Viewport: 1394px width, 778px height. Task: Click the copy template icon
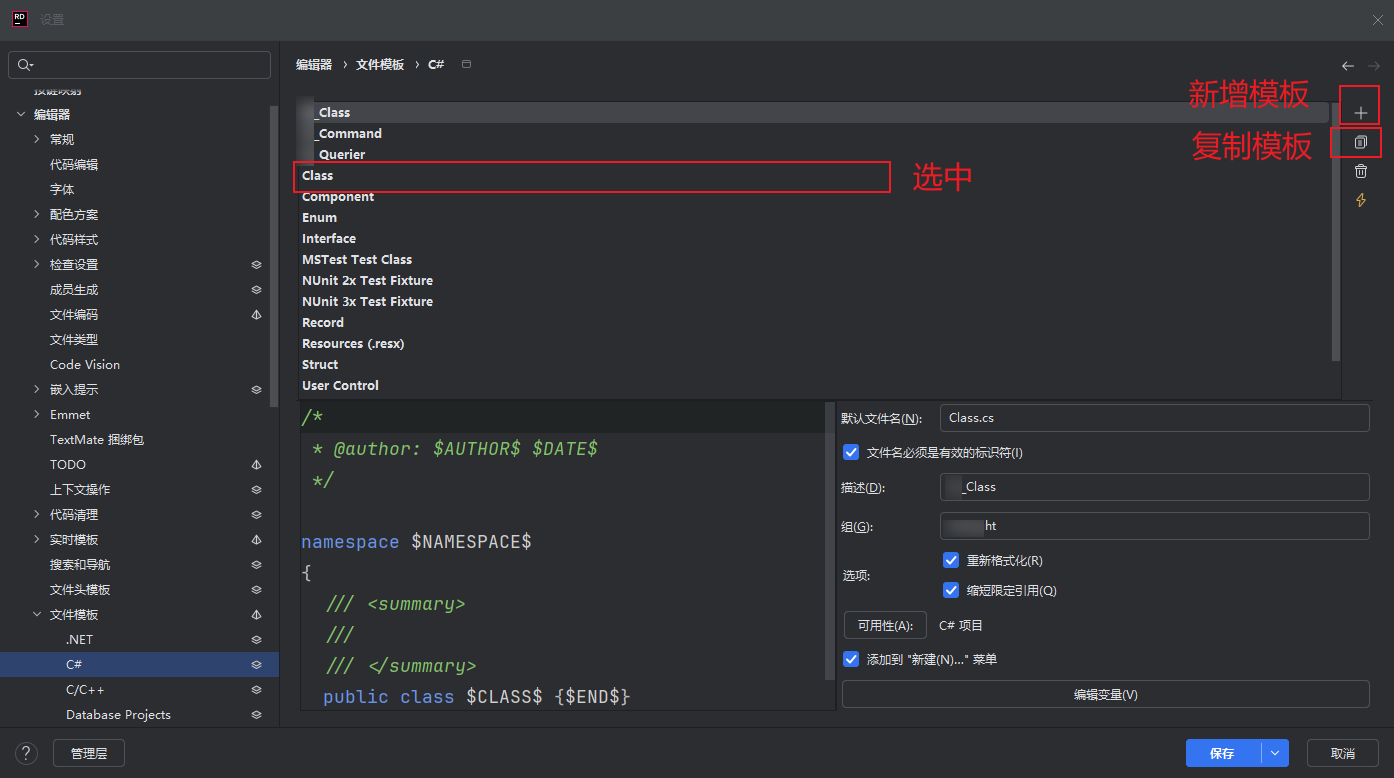(1360, 143)
